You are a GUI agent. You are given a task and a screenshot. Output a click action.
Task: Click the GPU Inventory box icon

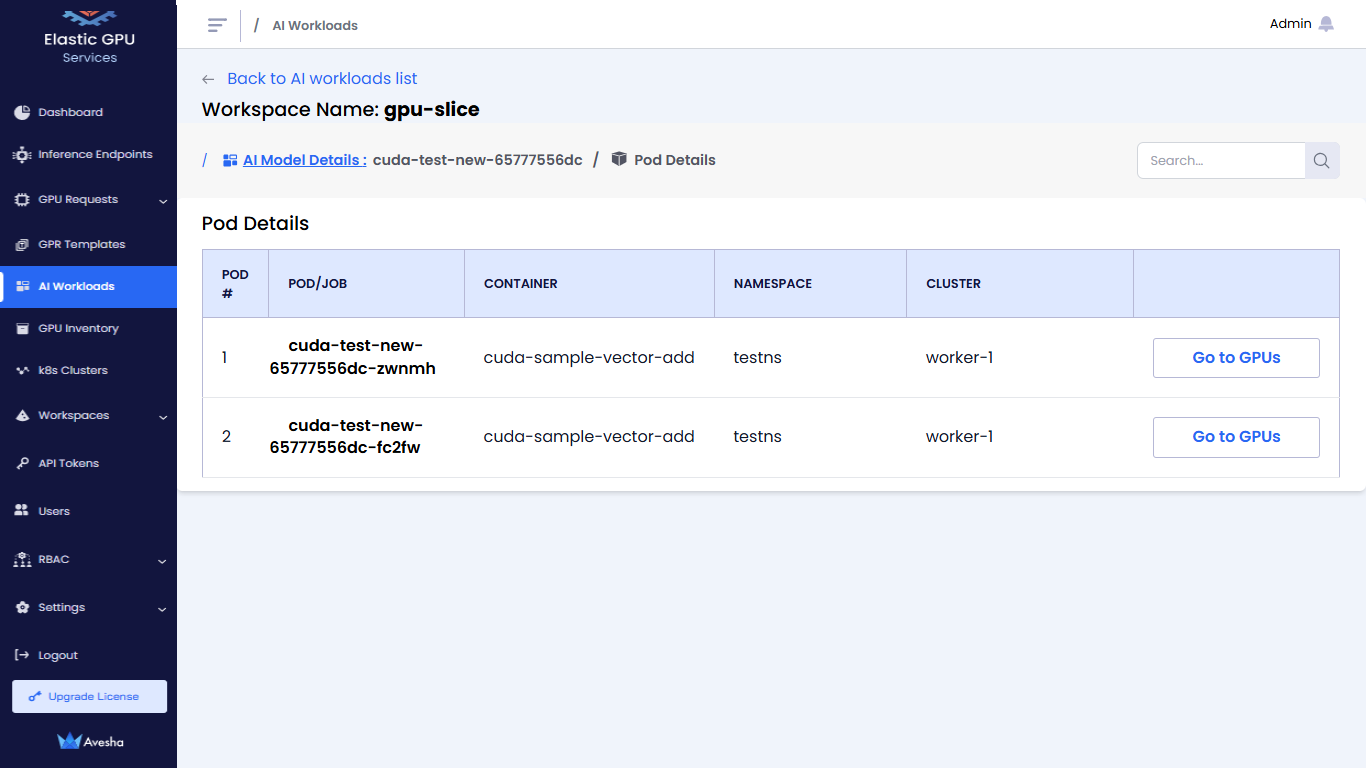(x=22, y=328)
